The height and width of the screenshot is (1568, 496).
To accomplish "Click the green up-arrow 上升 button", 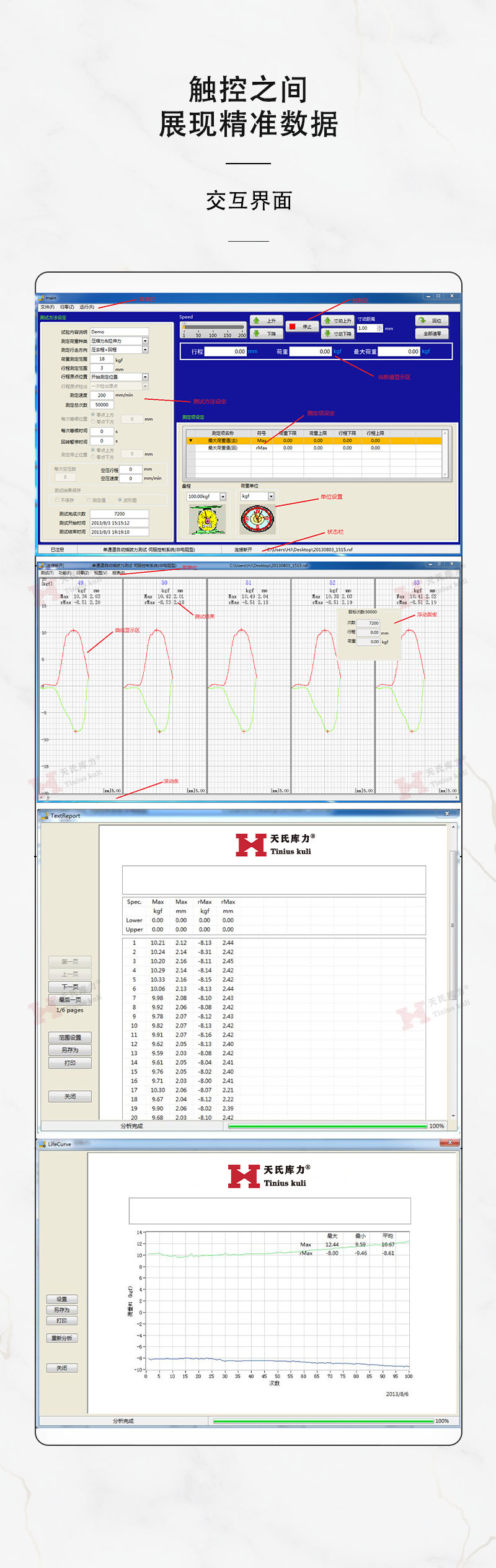I will pyautogui.click(x=266, y=320).
